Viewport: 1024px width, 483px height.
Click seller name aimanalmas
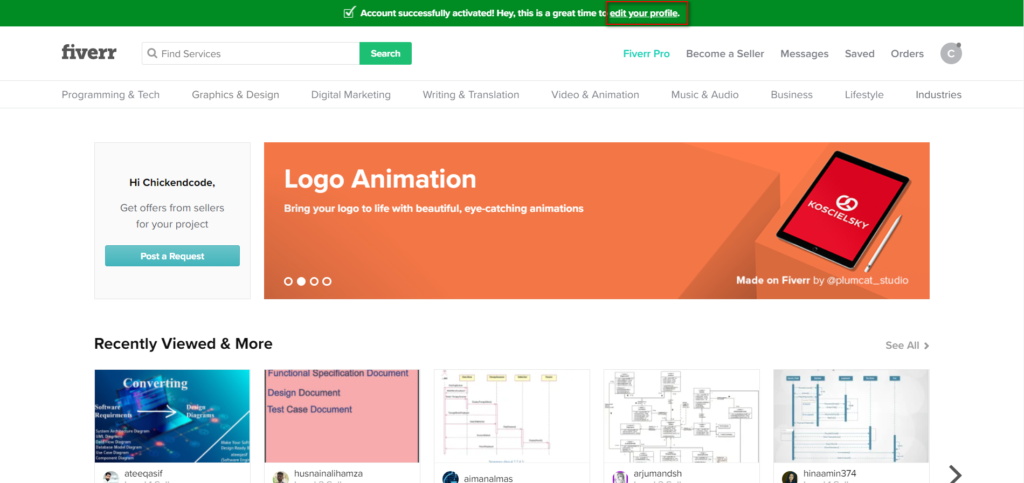click(x=488, y=478)
